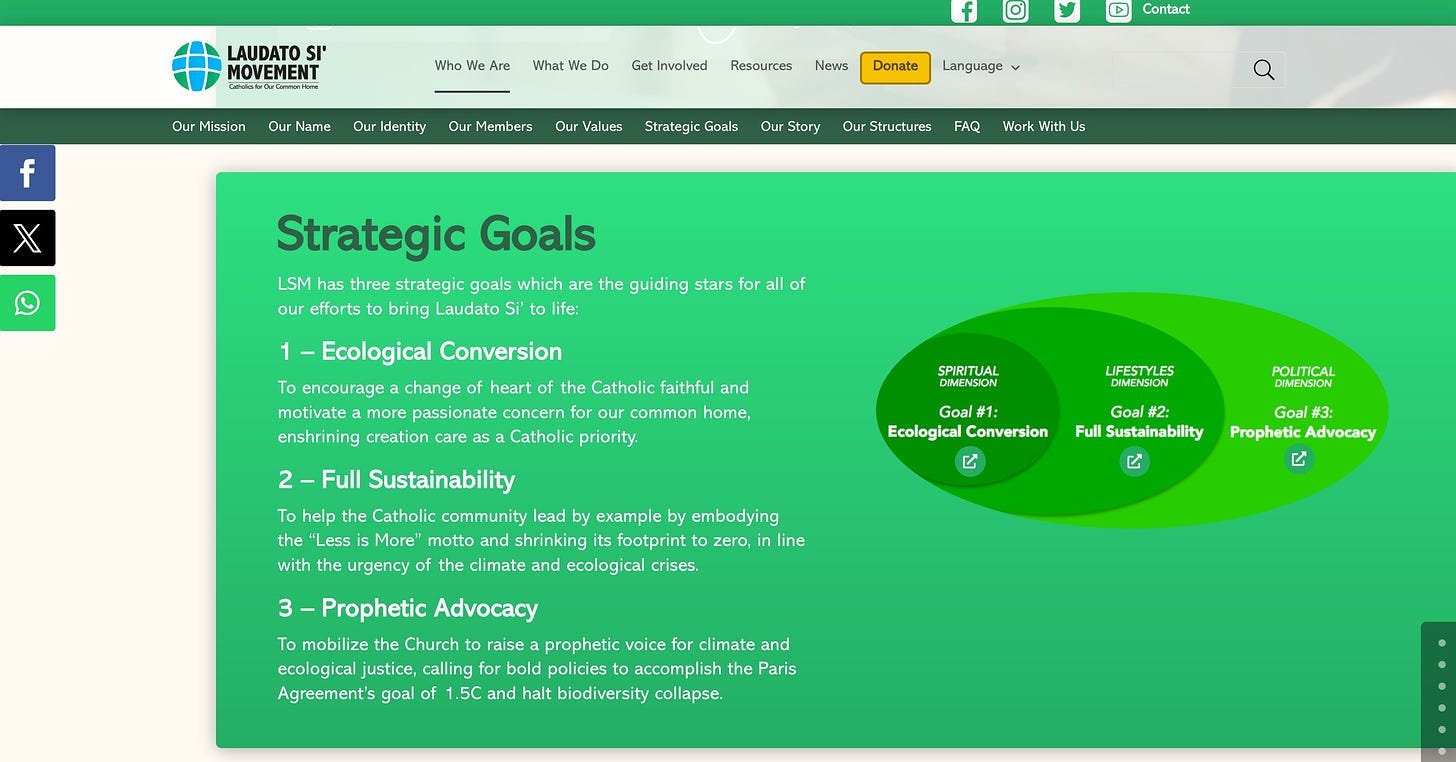
Task: Click the 'Lifestyles Dimension' label
Action: pyautogui.click(x=1139, y=376)
